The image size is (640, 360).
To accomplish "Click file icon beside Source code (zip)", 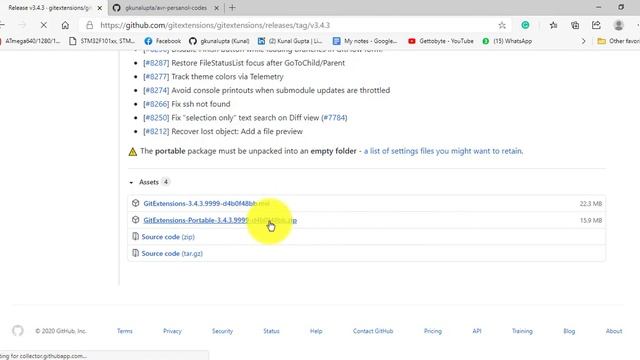I will pyautogui.click(x=135, y=236).
